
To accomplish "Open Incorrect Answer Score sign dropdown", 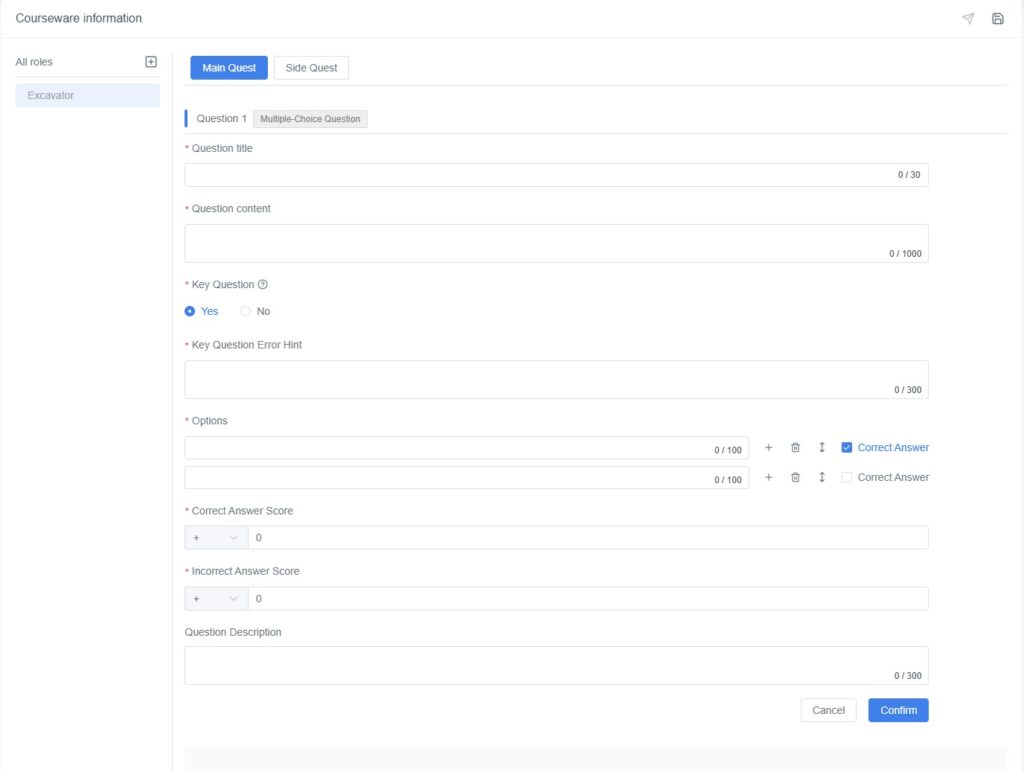I will tap(216, 599).
